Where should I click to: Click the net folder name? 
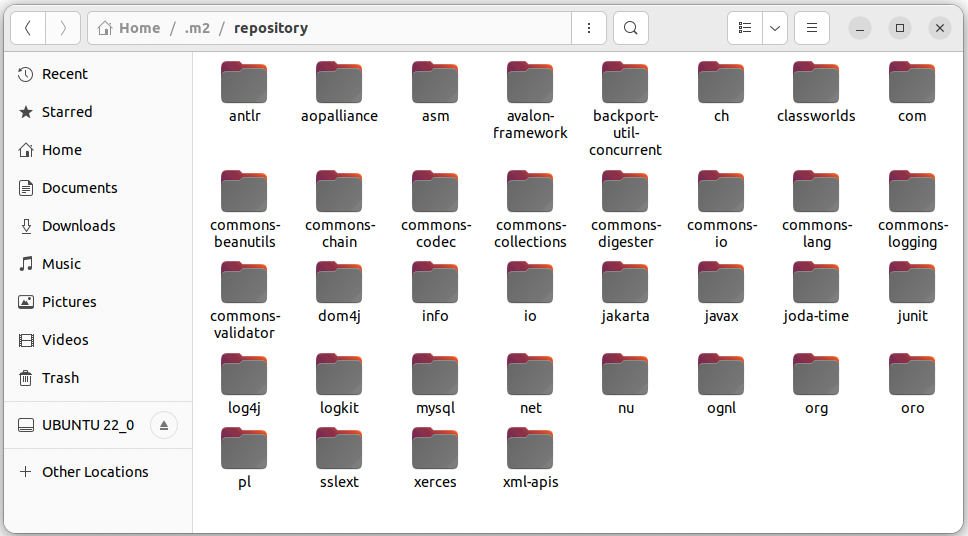click(530, 408)
